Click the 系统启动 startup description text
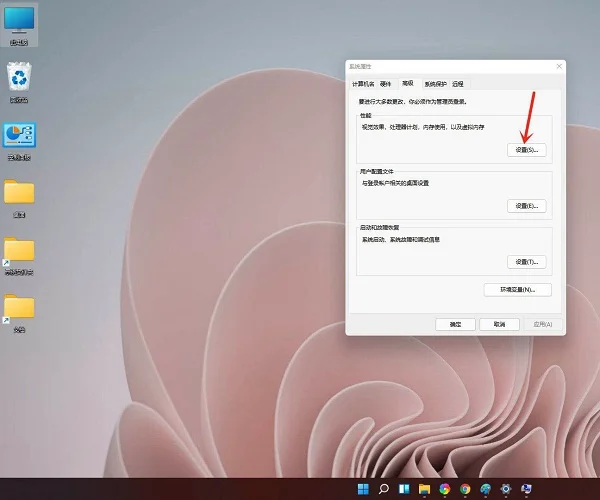The image size is (600, 500). pyautogui.click(x=401, y=239)
